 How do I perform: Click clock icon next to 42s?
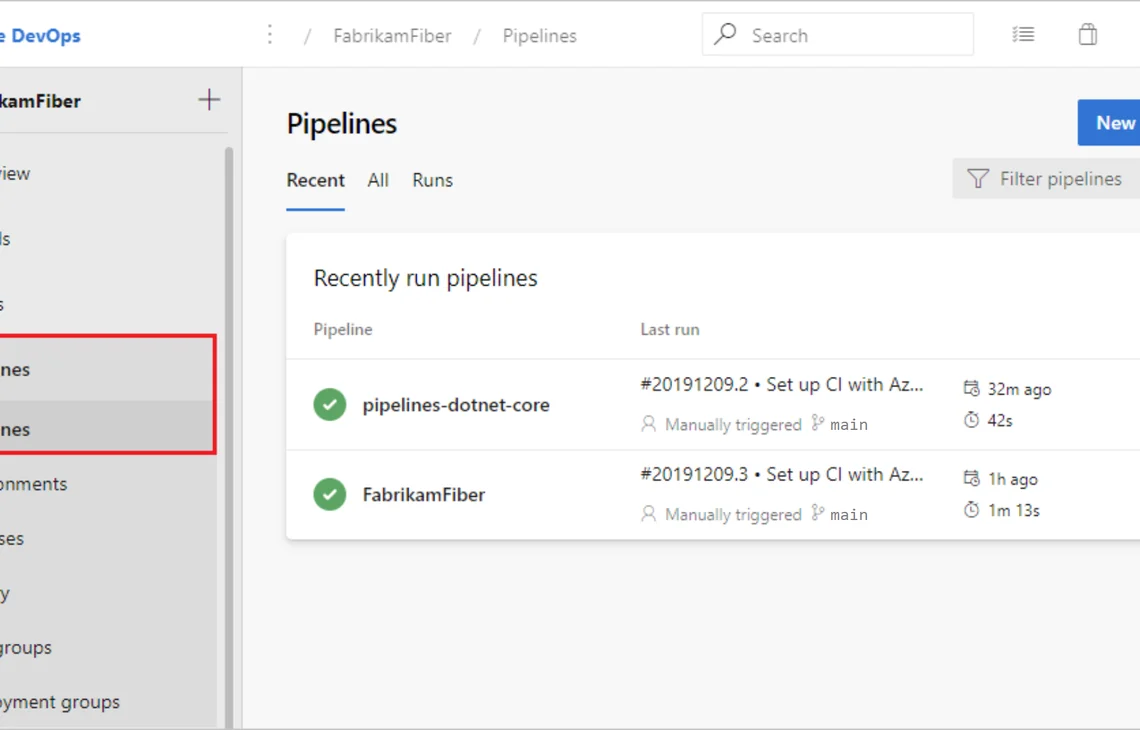tap(971, 420)
